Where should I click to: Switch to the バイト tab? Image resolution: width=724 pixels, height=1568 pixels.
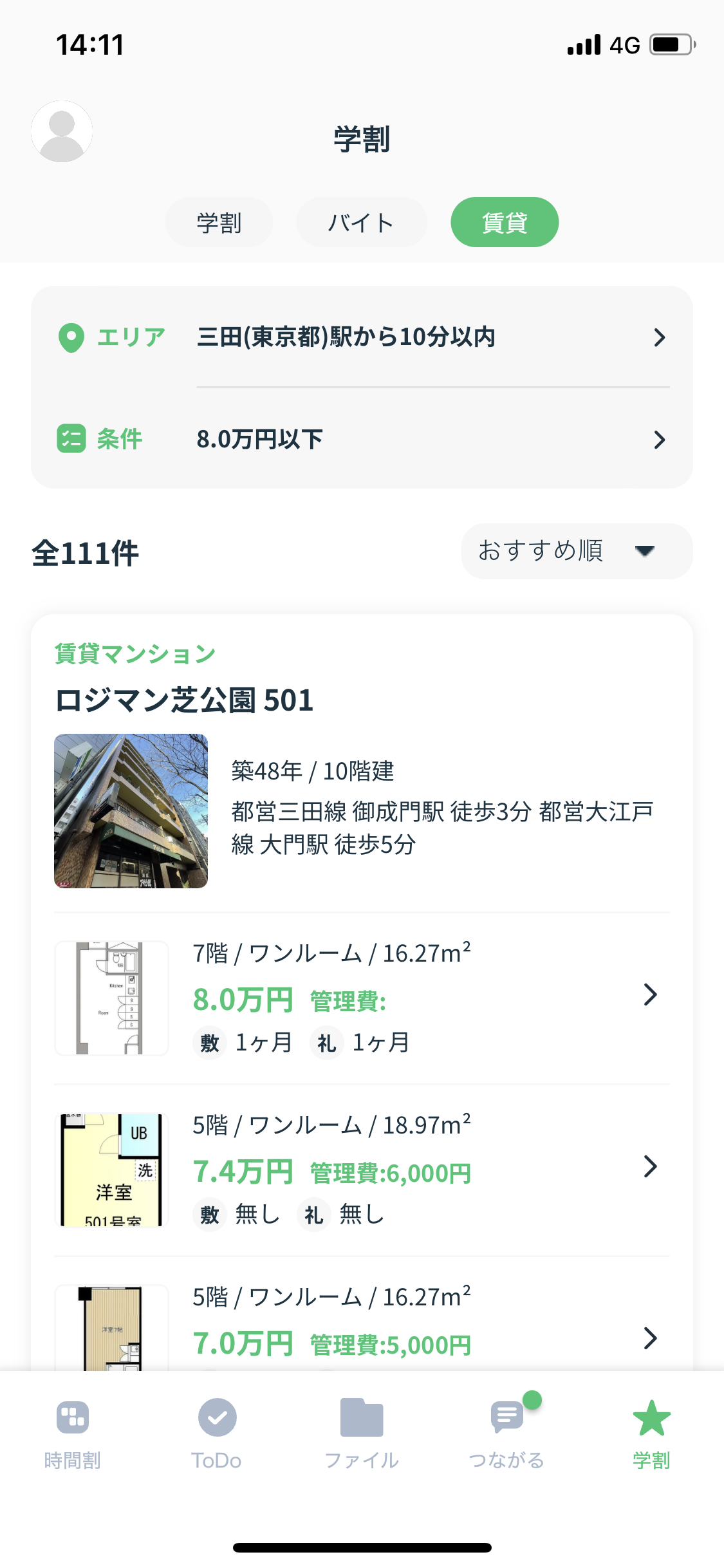pyautogui.click(x=362, y=222)
